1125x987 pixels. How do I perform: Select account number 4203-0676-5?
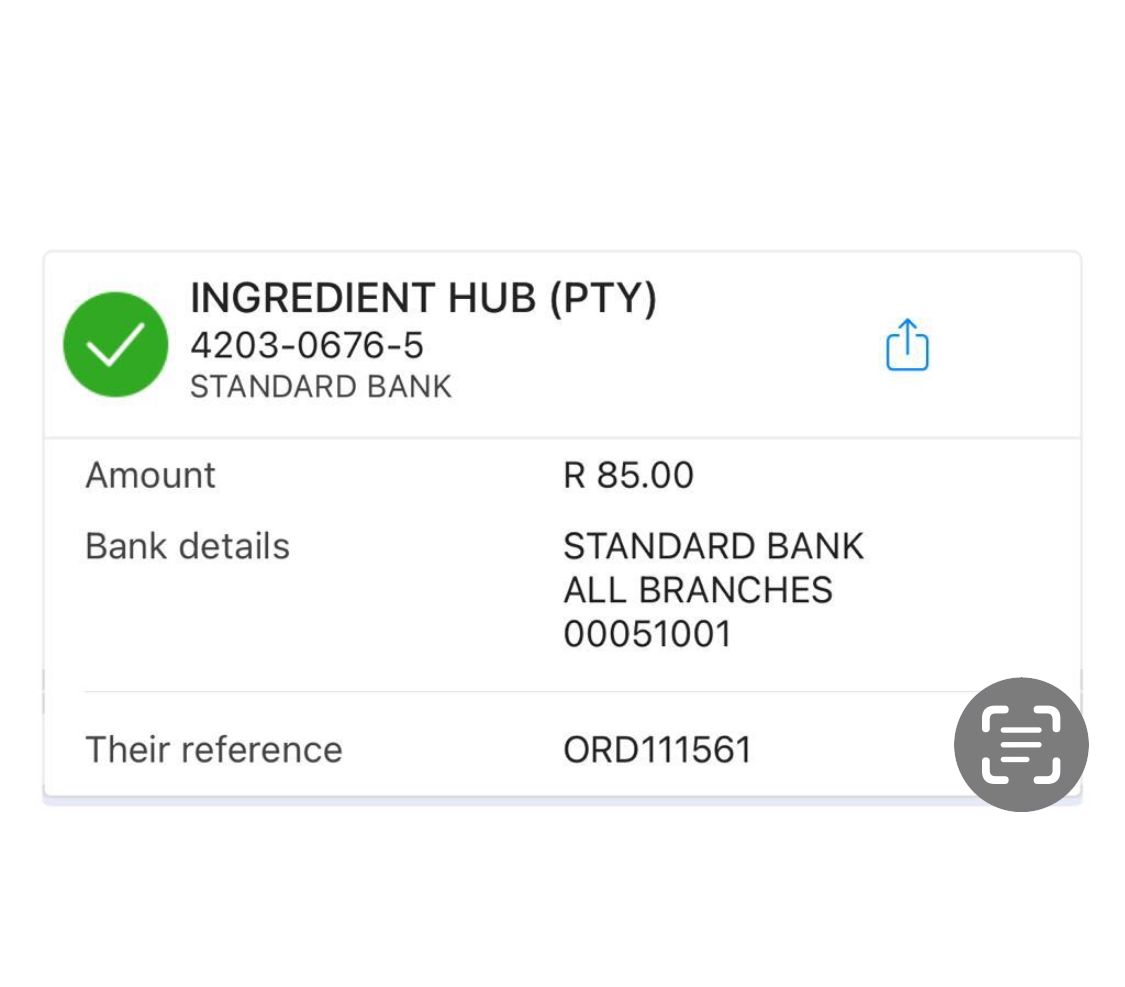[x=307, y=346]
